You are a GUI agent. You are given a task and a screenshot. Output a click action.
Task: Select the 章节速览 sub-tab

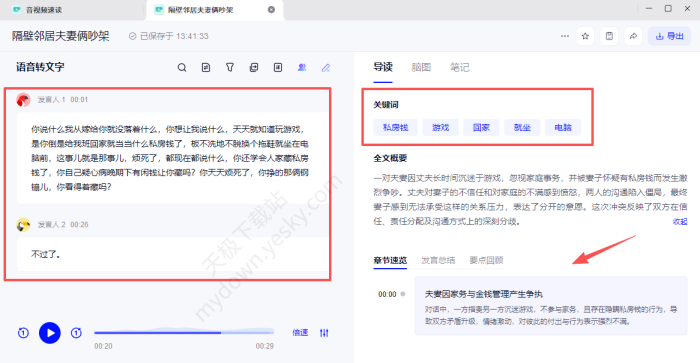point(390,260)
